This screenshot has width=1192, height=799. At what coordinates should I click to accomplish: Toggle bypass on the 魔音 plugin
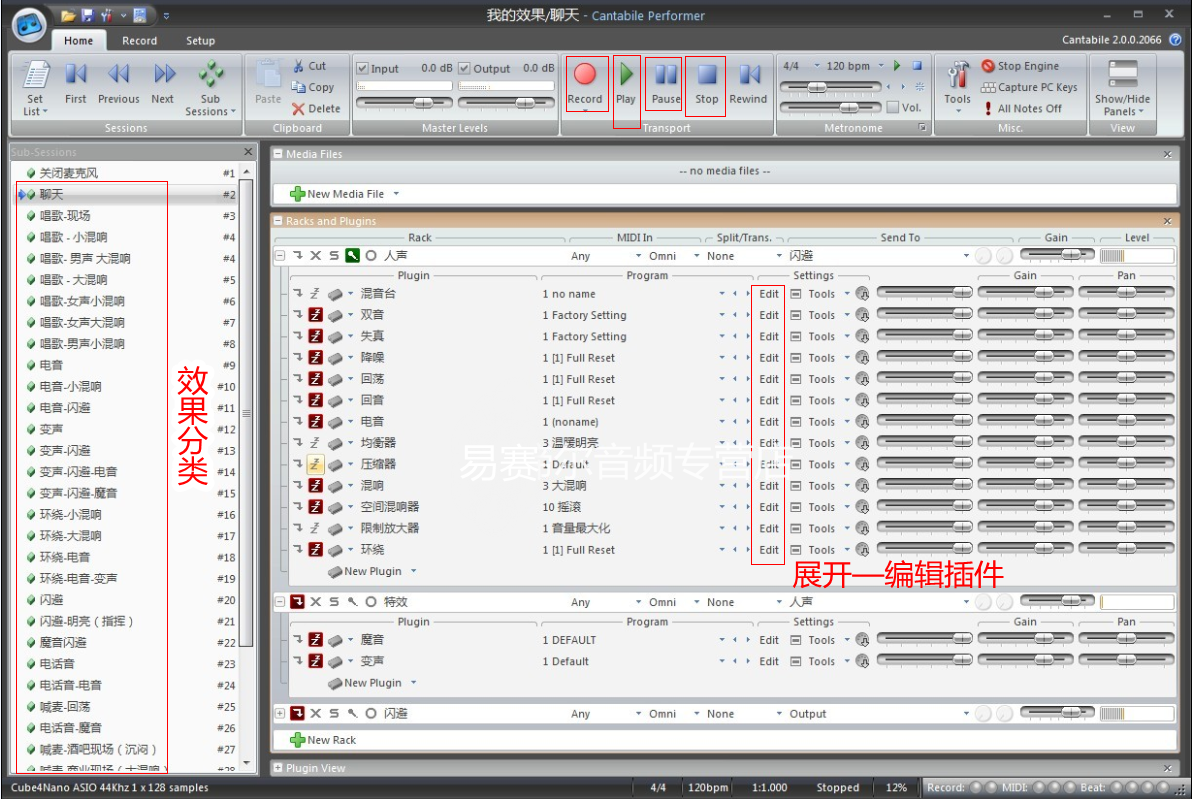315,640
